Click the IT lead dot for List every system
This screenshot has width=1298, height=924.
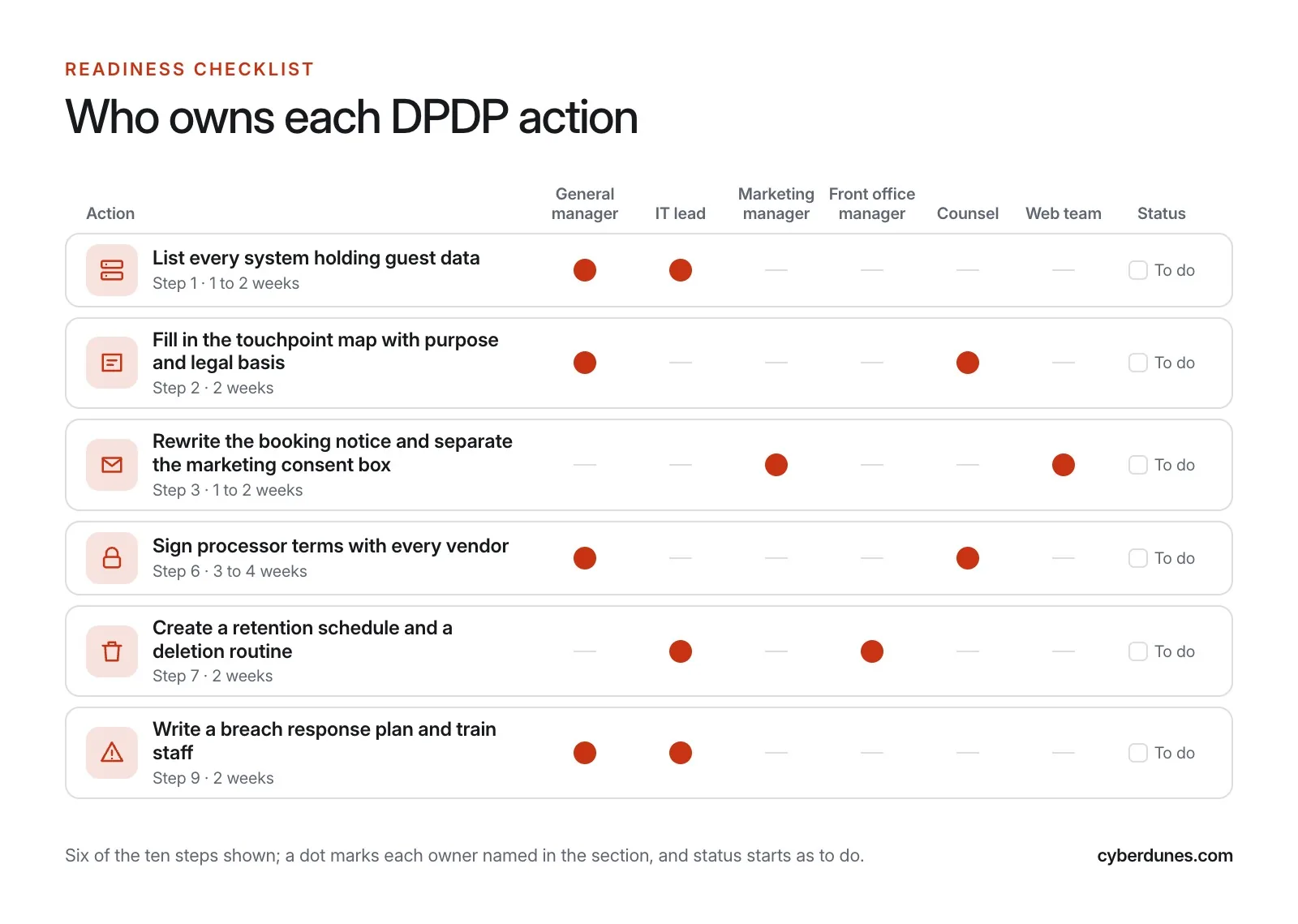tap(681, 270)
